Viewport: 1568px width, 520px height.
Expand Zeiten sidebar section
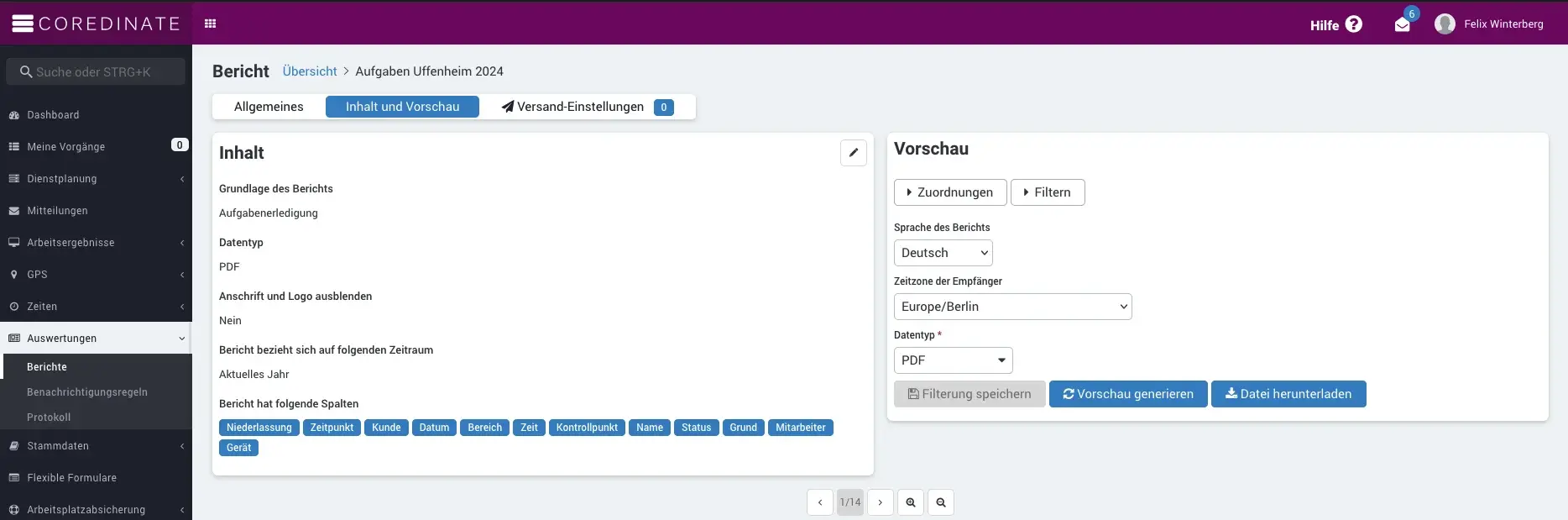pyautogui.click(x=96, y=307)
